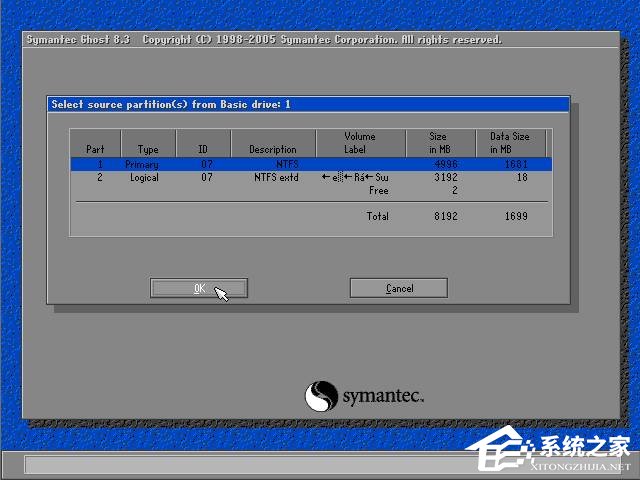Click the Part column header
This screenshot has height=480, width=640.
tap(95, 143)
